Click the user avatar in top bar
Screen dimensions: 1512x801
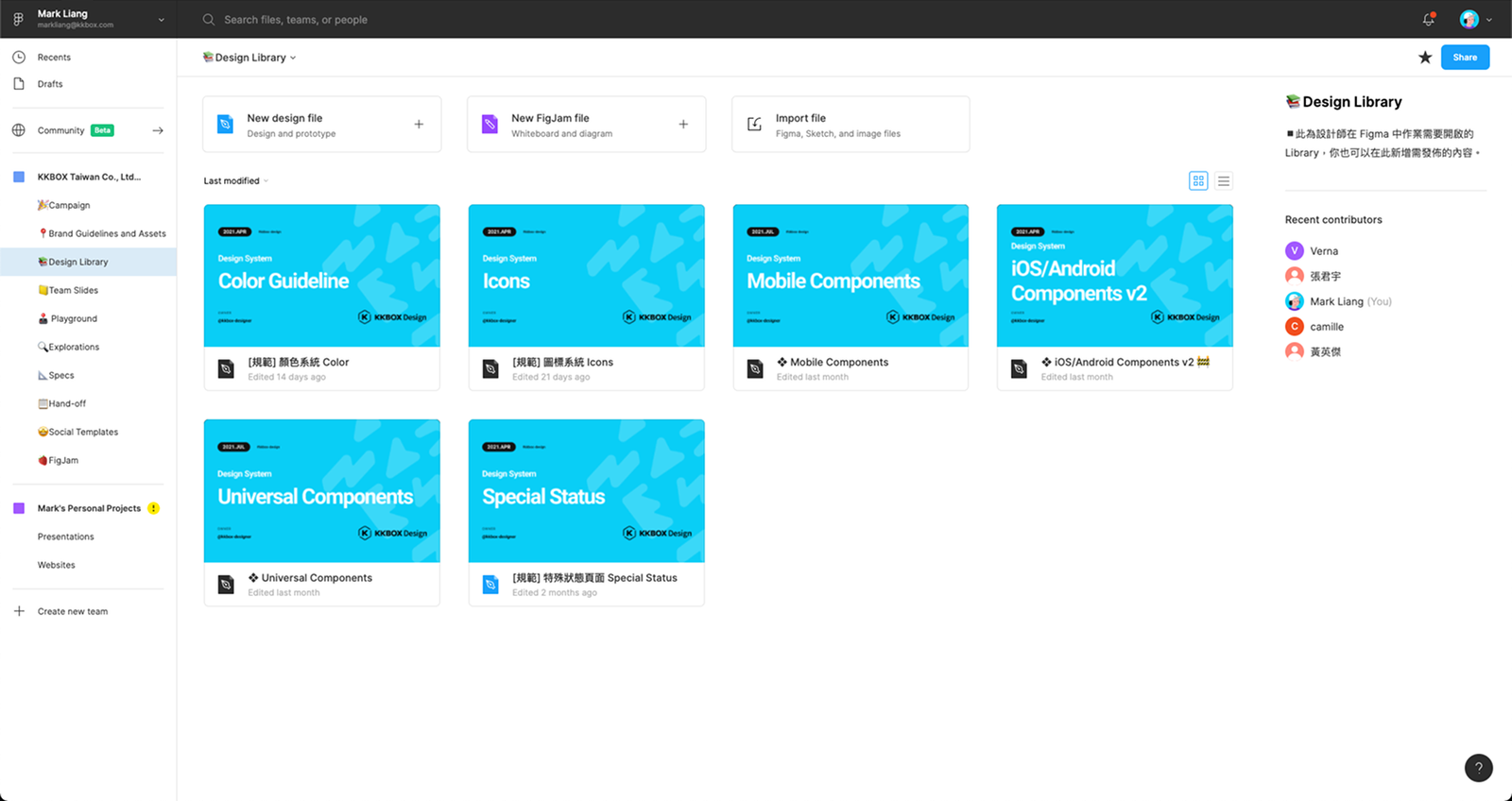[1469, 19]
